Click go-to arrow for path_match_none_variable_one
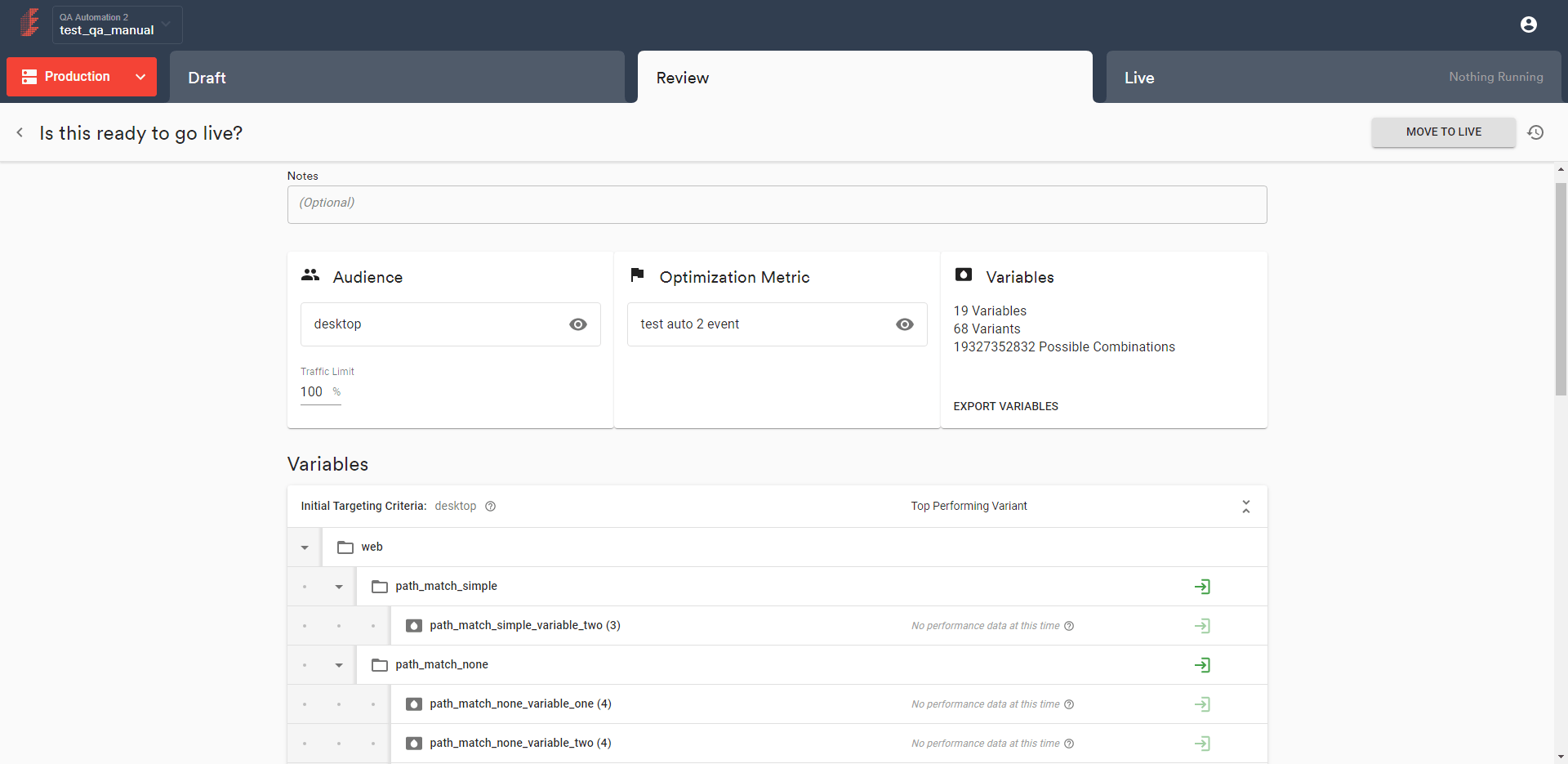 1202,704
